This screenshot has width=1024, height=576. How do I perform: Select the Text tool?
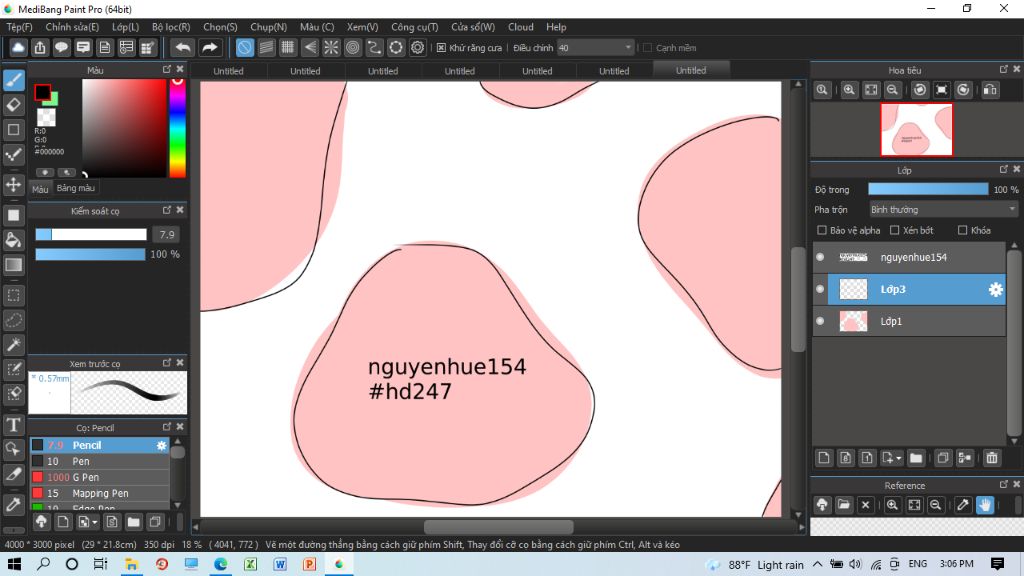14,425
